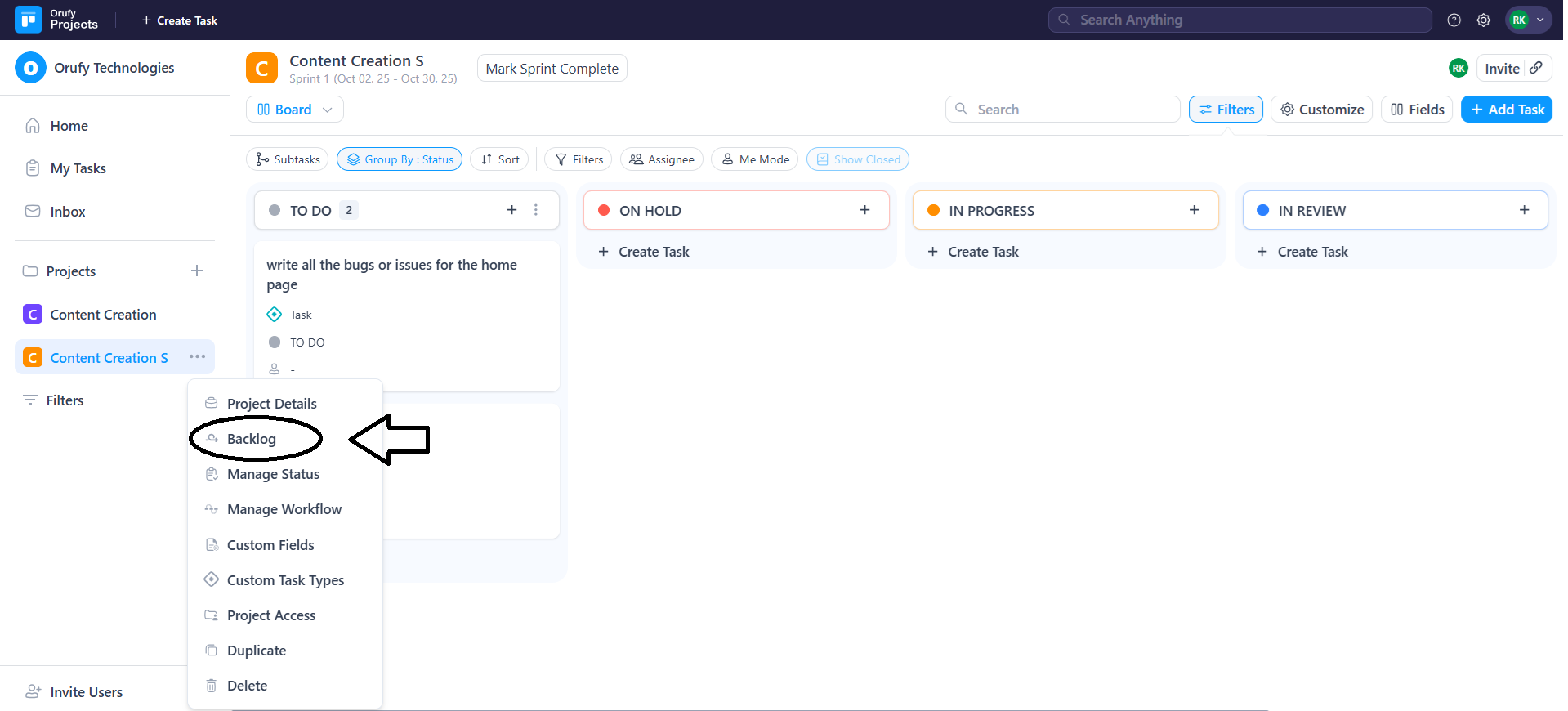Image resolution: width=1568 pixels, height=711 pixels.
Task: Click the help question mark icon
Action: pos(1454,20)
